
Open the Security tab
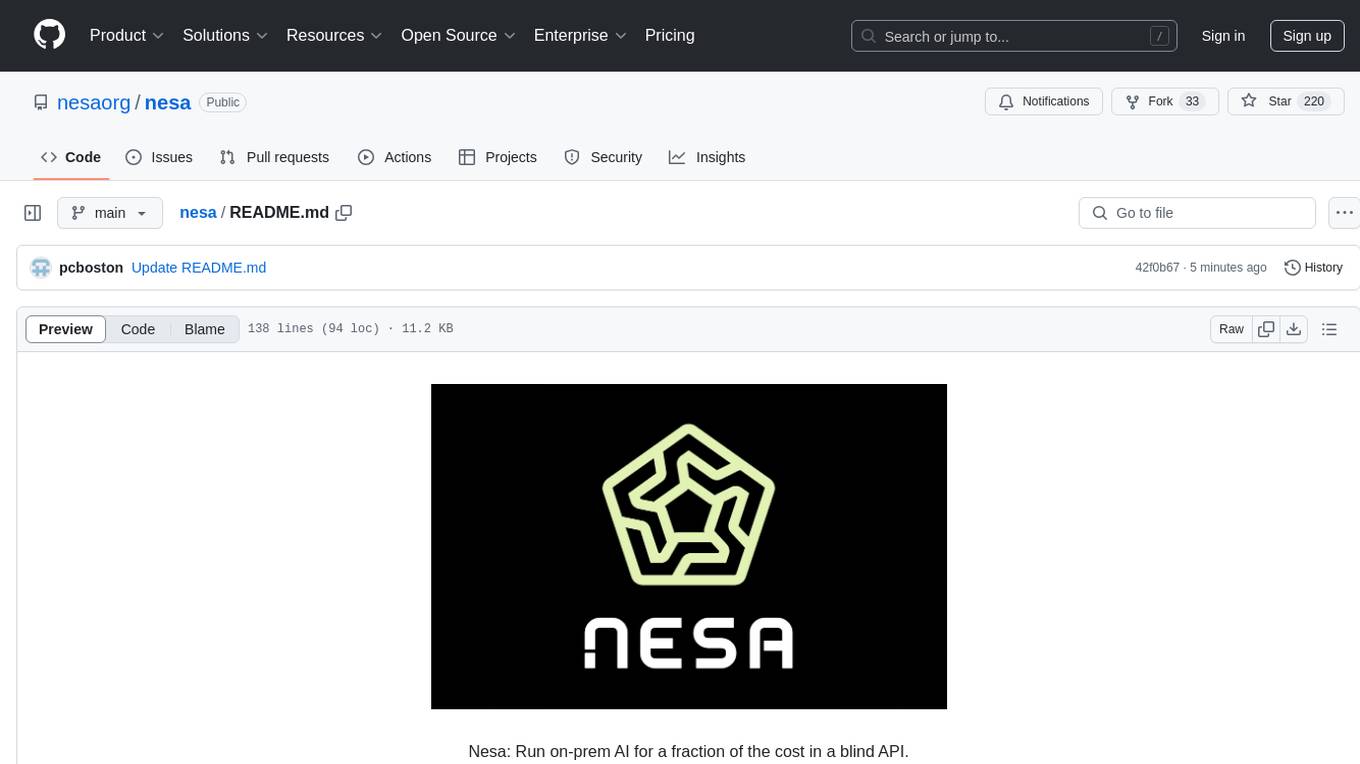(603, 157)
